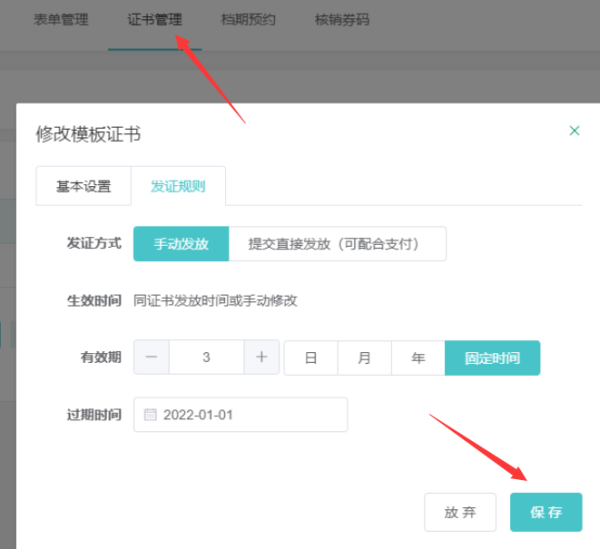Switch to the 基本设置 tab

click(83, 187)
